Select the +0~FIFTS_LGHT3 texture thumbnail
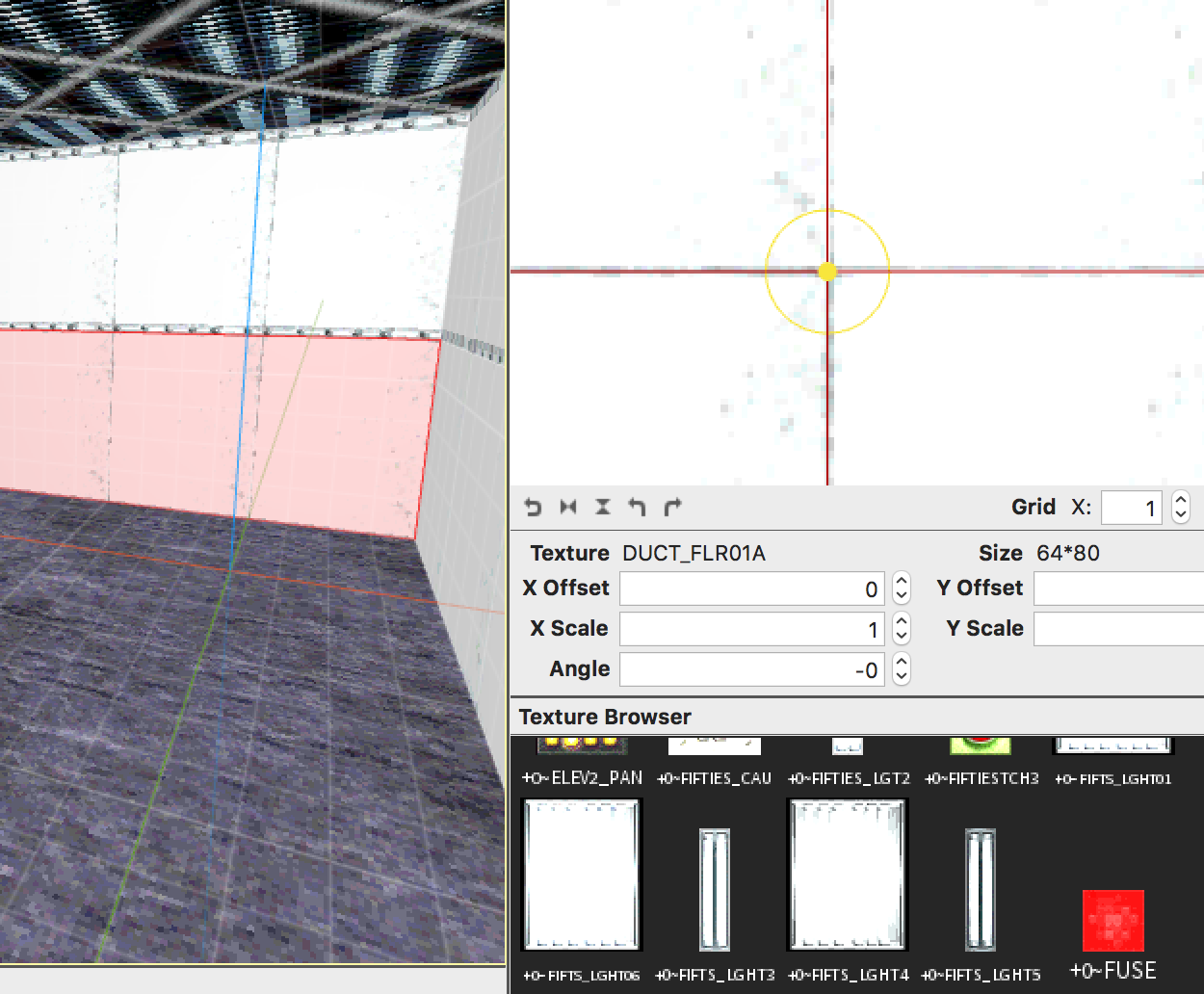The height and width of the screenshot is (994, 1204). [715, 890]
